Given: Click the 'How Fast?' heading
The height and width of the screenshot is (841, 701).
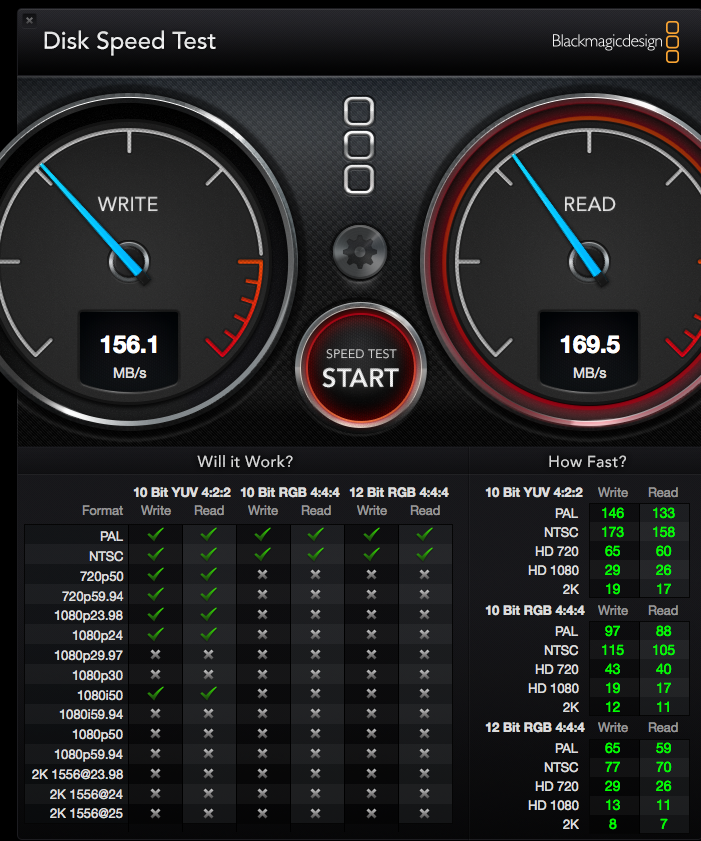Looking at the screenshot, I should (587, 461).
